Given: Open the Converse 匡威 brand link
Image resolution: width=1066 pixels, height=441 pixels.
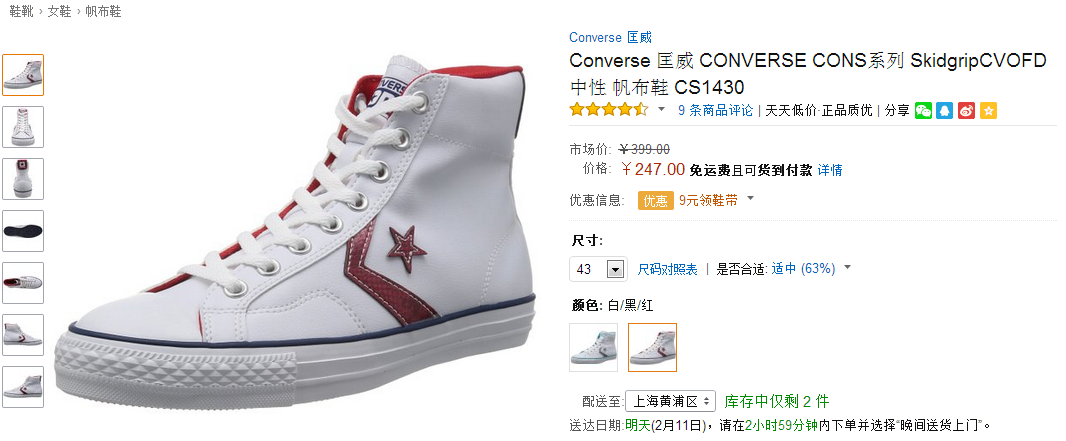Looking at the screenshot, I should tap(610, 37).
